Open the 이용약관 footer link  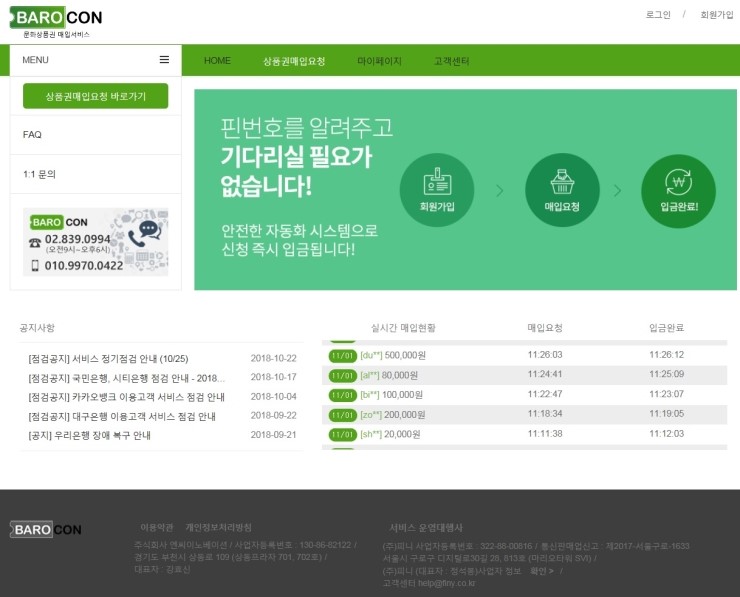click(x=157, y=527)
